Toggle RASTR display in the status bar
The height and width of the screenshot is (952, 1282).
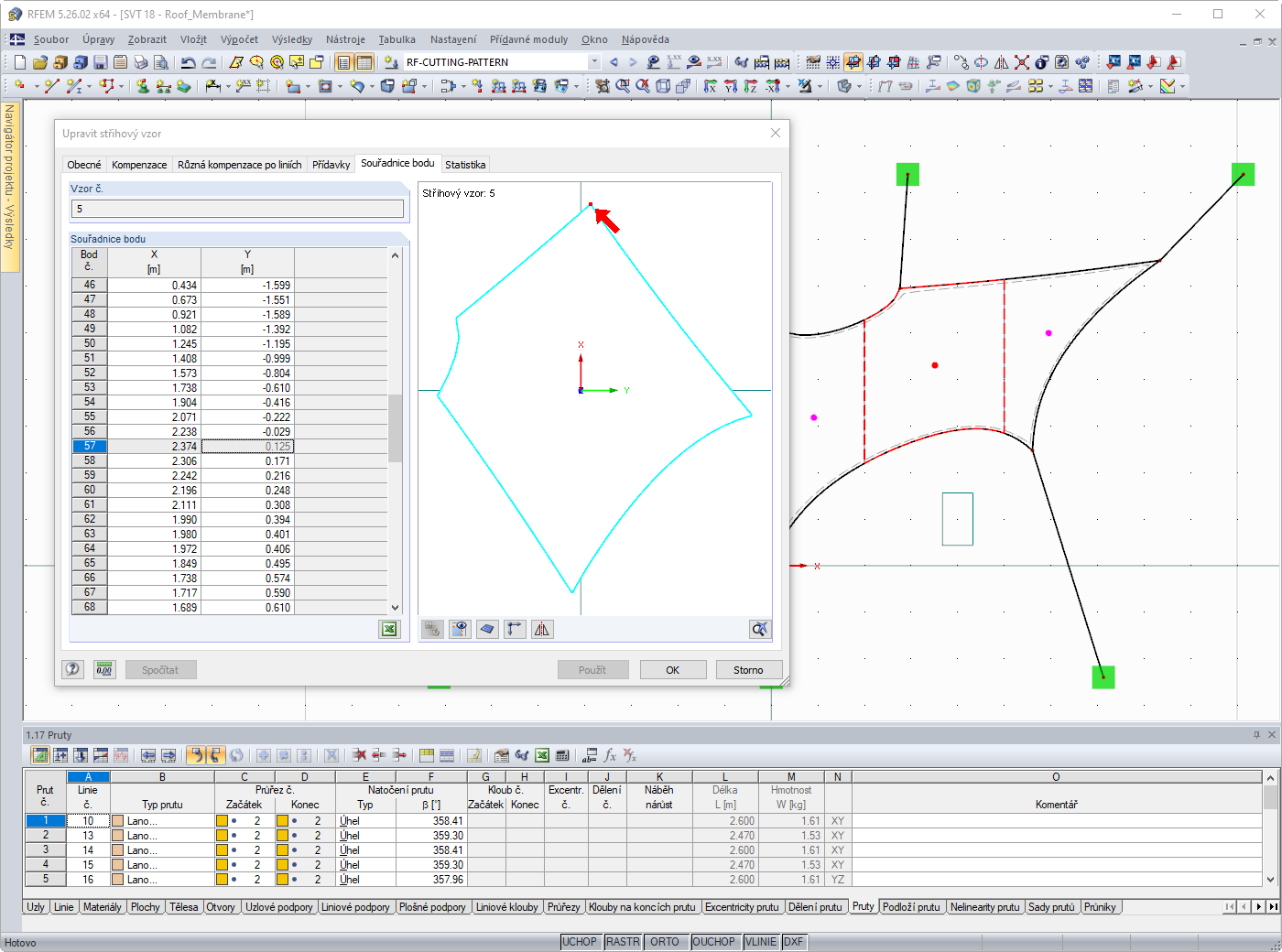click(623, 941)
